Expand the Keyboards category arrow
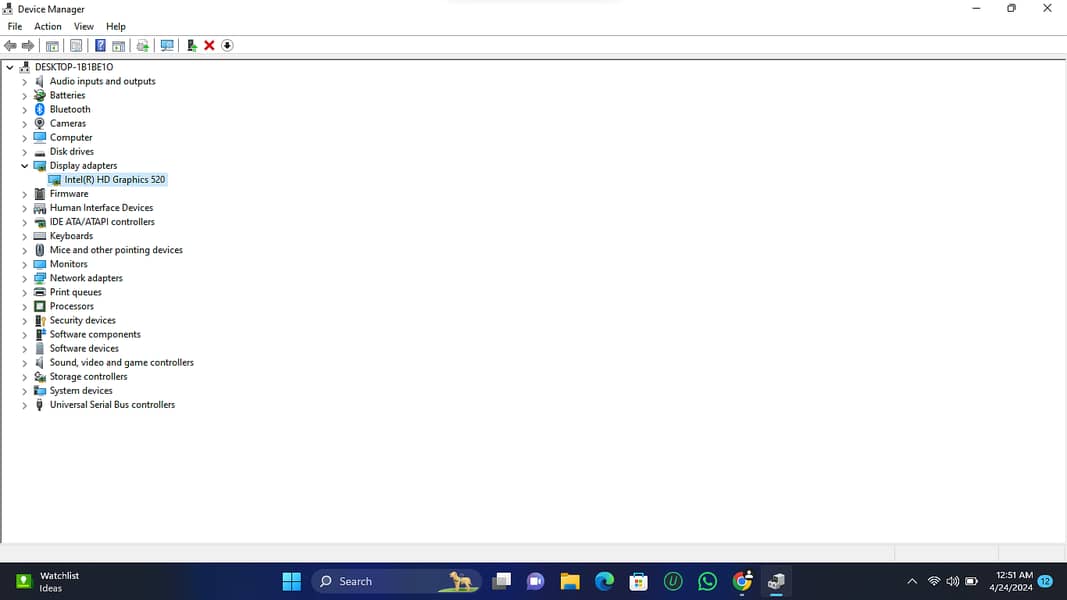The height and width of the screenshot is (600, 1067). (x=24, y=236)
